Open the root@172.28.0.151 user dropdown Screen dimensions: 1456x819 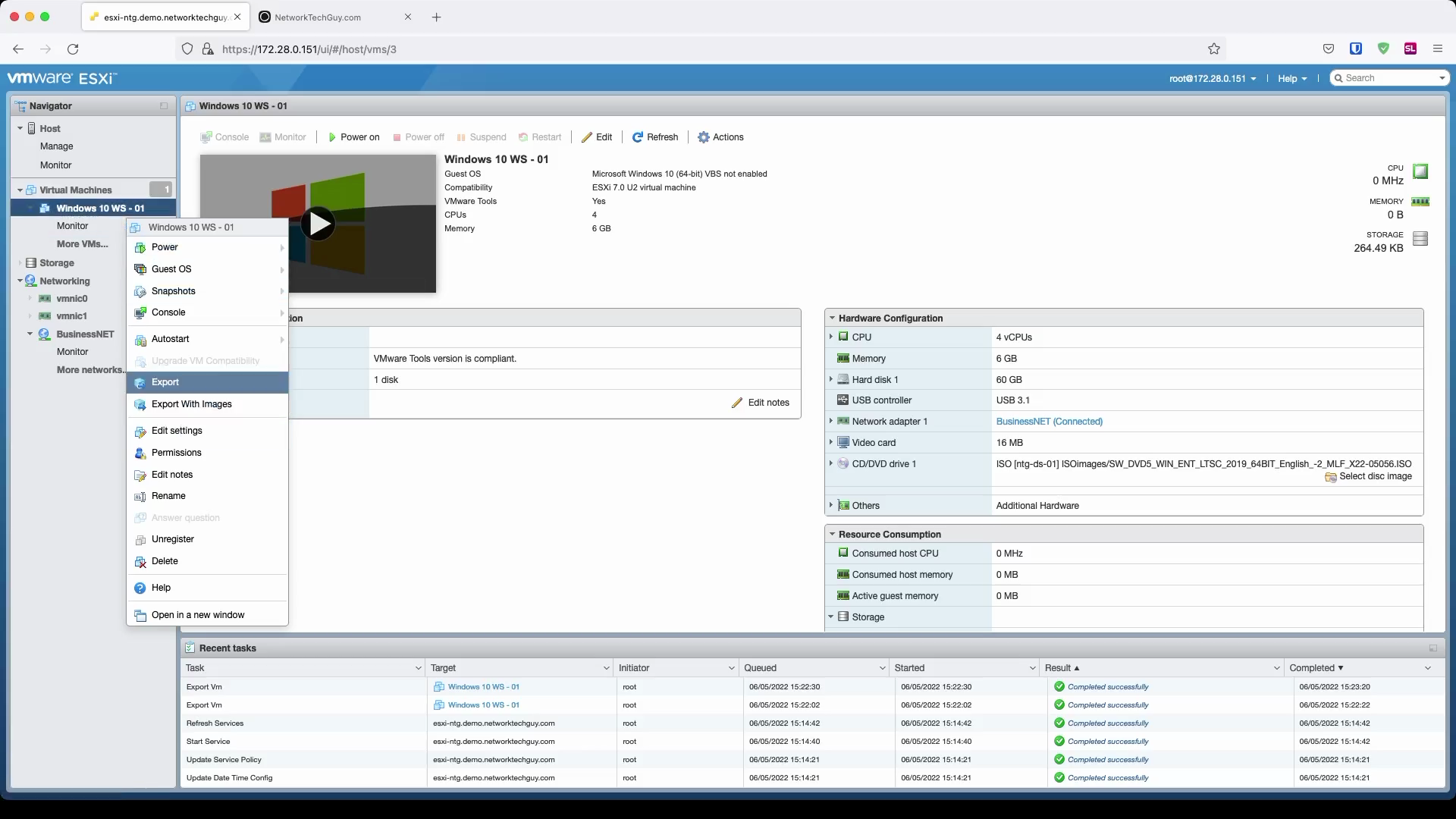[1213, 78]
